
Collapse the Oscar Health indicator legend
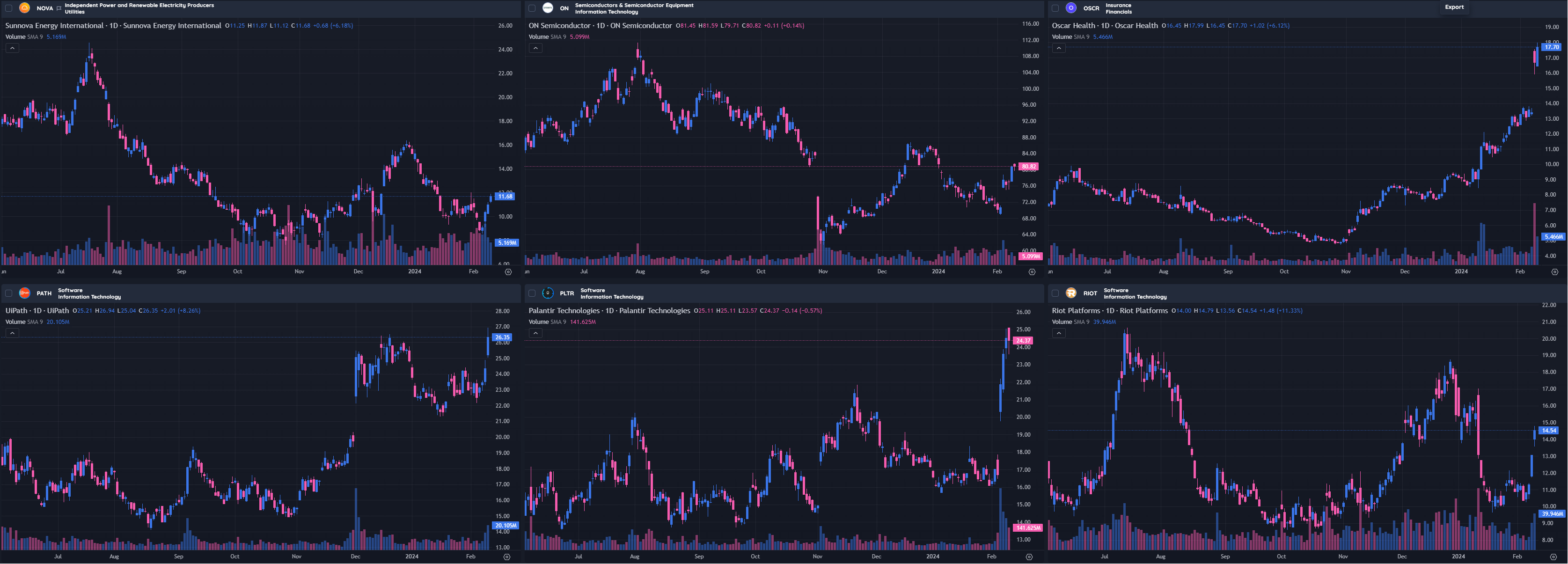1059,48
